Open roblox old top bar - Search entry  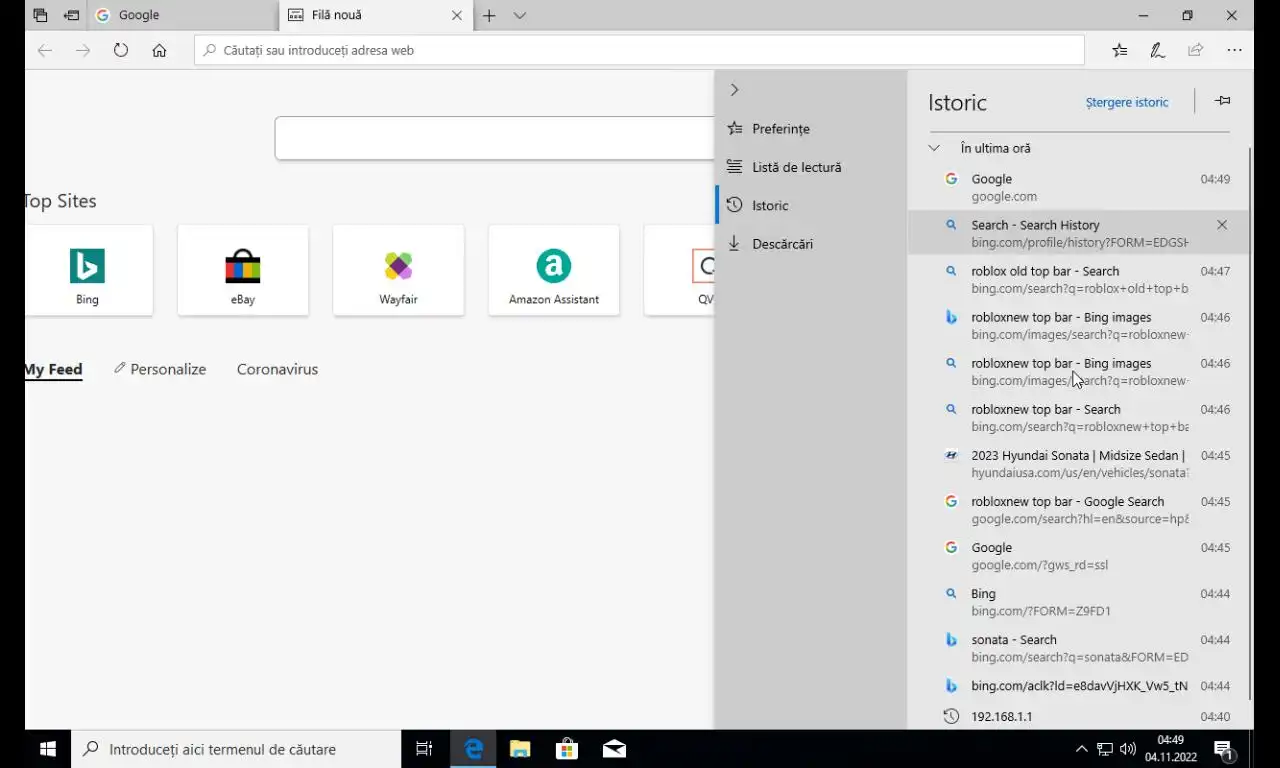(x=1078, y=279)
